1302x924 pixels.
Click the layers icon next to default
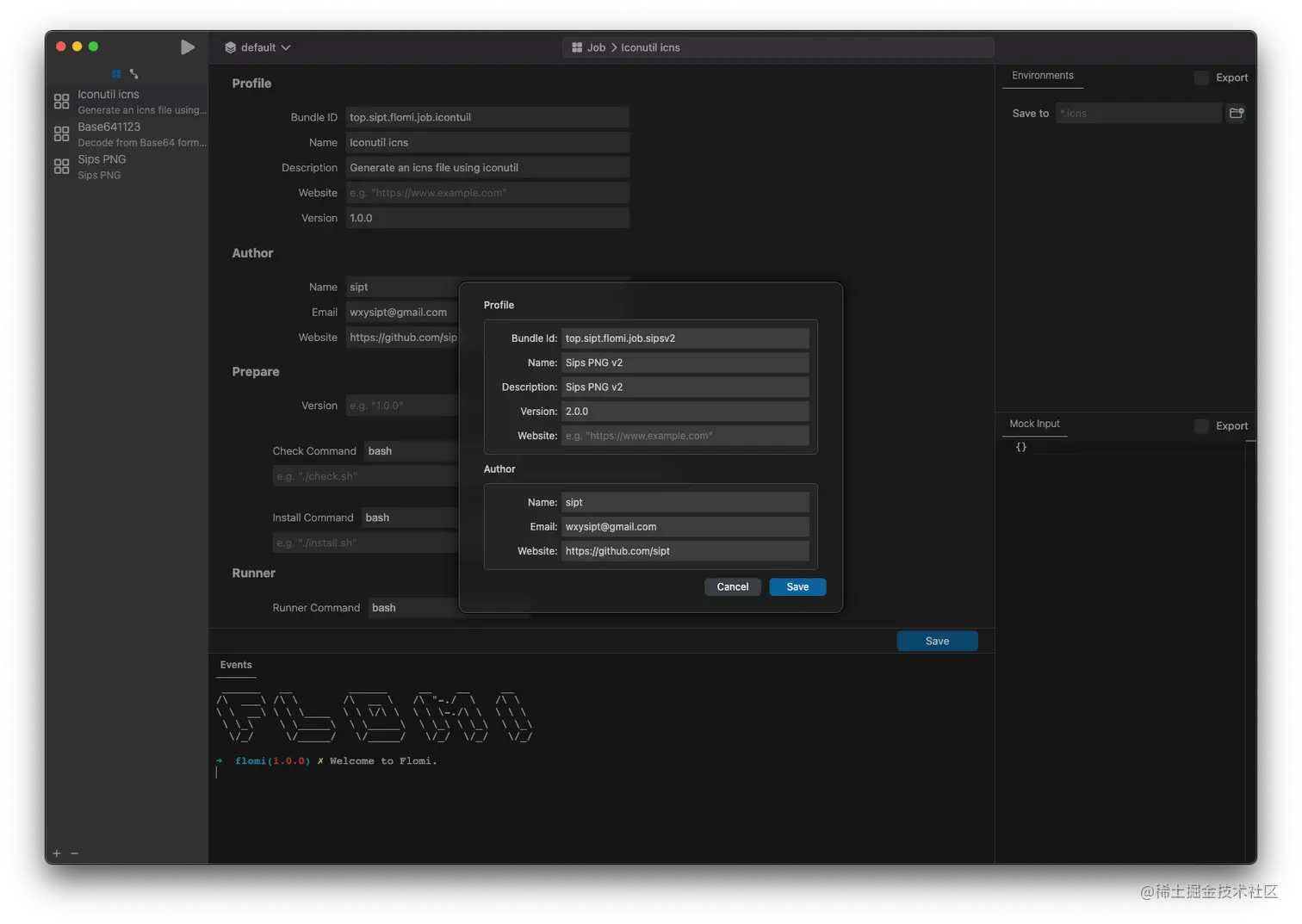click(x=230, y=47)
